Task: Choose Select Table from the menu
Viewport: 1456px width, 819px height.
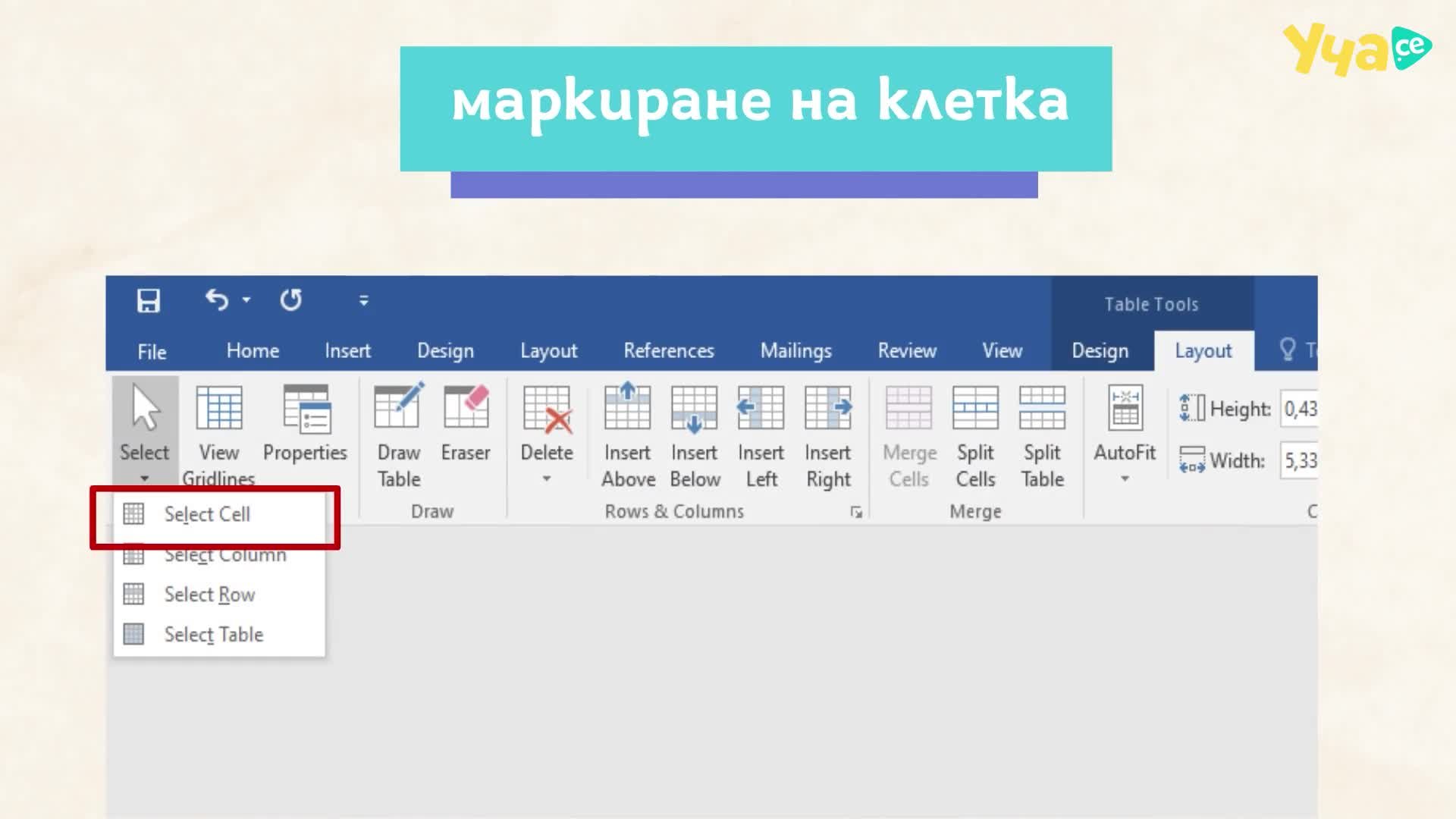Action: 219,634
